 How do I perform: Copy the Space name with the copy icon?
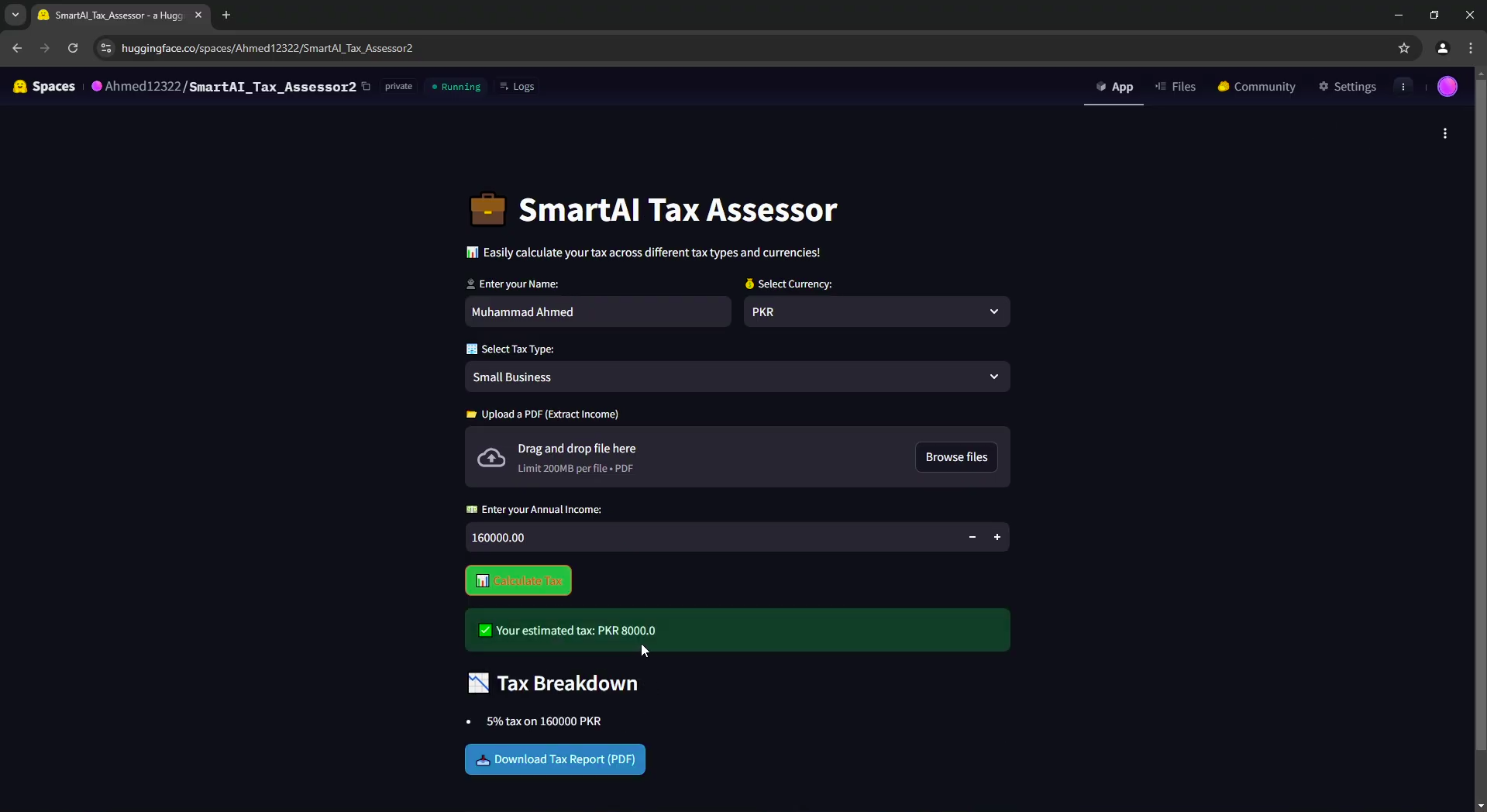pyautogui.click(x=366, y=86)
